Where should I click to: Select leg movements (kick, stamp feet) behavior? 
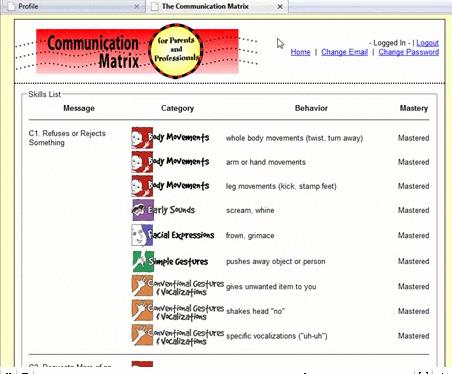281,186
